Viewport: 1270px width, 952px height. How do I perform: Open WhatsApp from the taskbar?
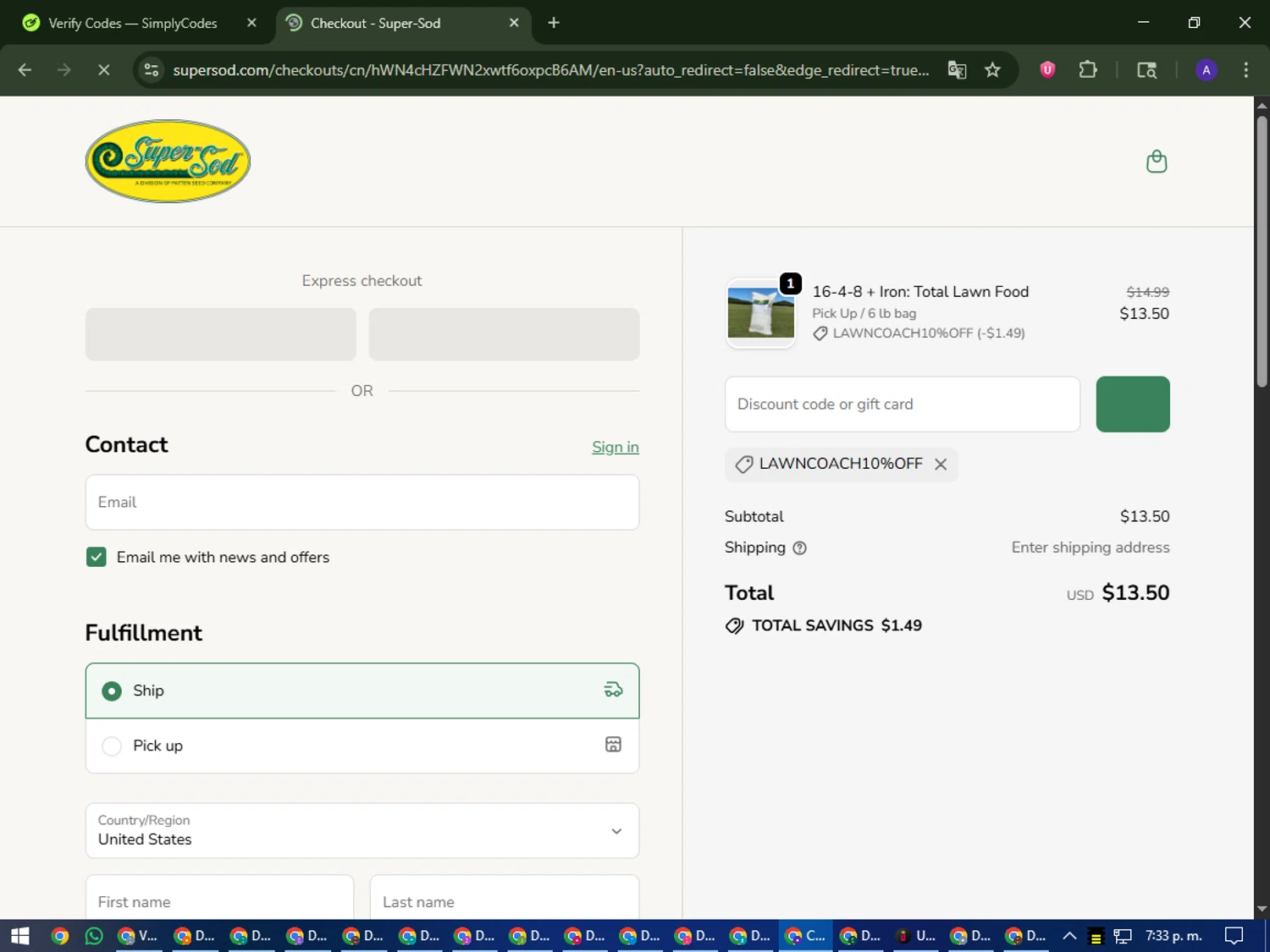click(x=94, y=936)
